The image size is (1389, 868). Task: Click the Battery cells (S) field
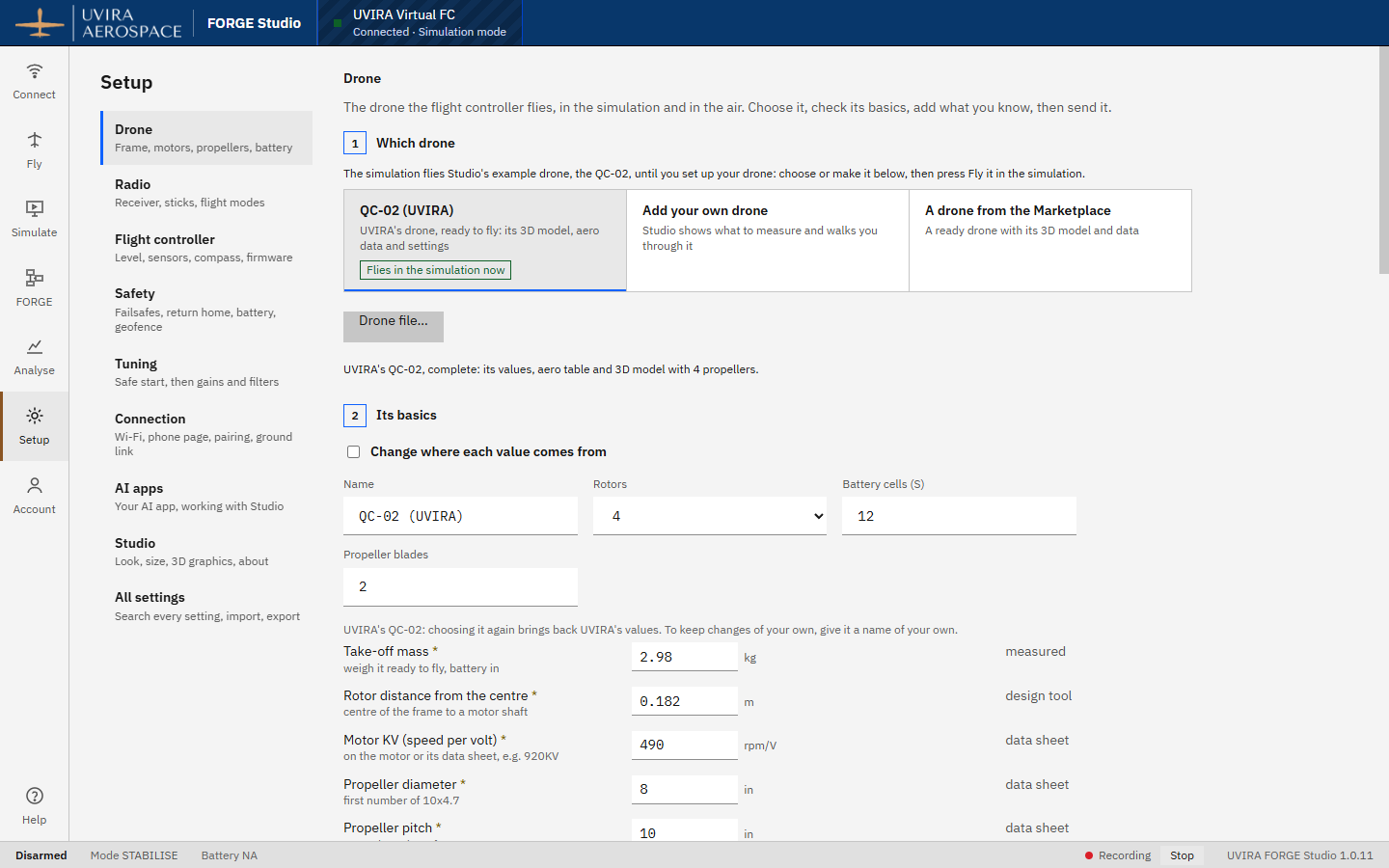tap(959, 516)
